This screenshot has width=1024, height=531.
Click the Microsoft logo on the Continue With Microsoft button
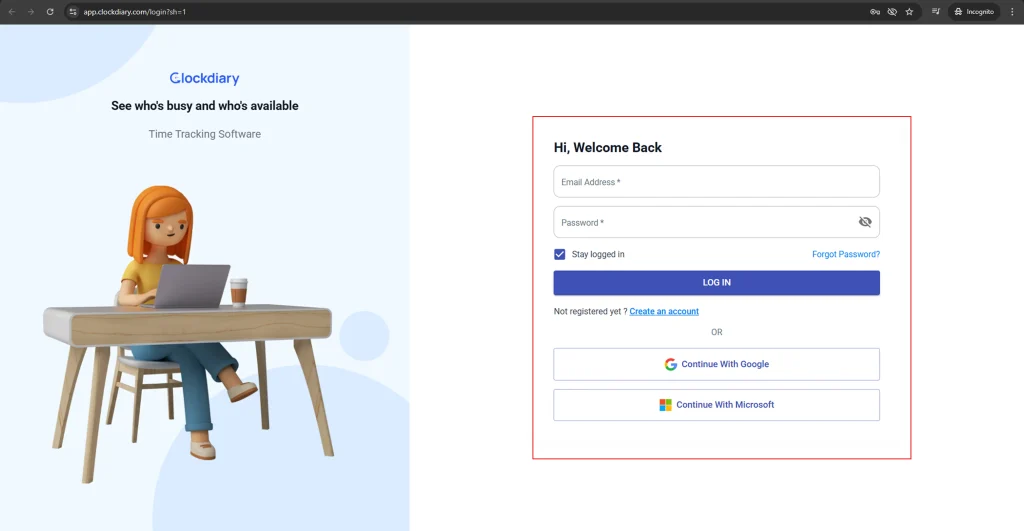(665, 405)
